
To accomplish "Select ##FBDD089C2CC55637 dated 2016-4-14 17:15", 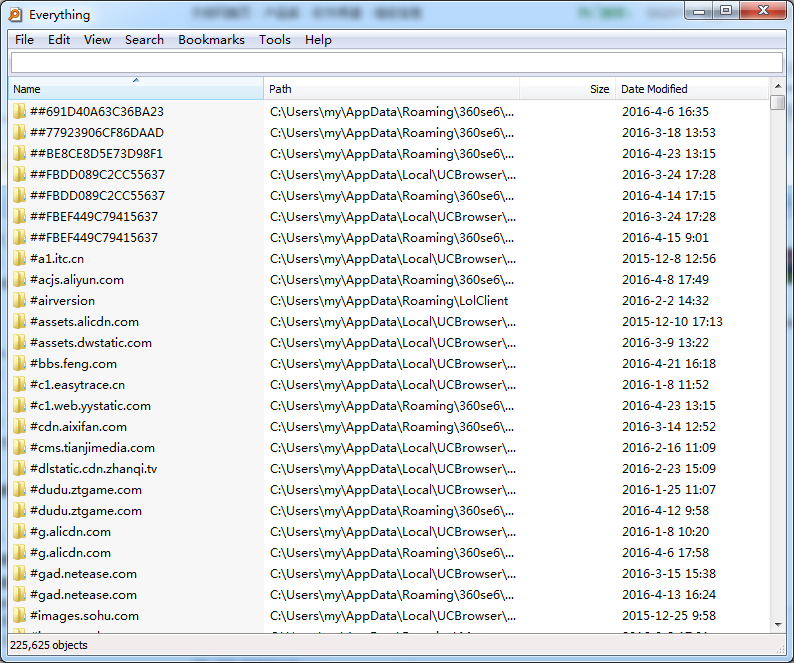I will coord(97,196).
